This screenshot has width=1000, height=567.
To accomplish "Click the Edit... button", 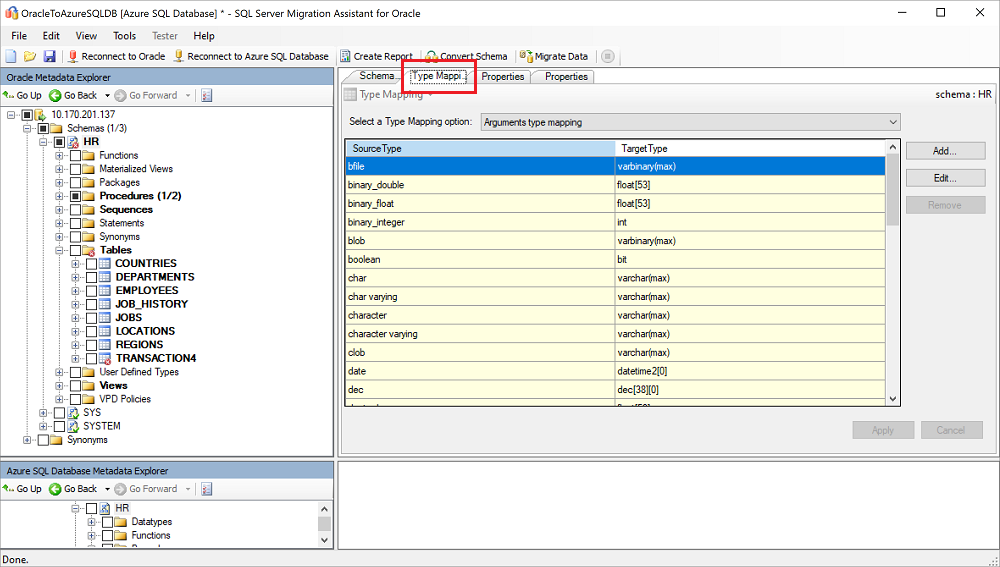I will coord(945,178).
